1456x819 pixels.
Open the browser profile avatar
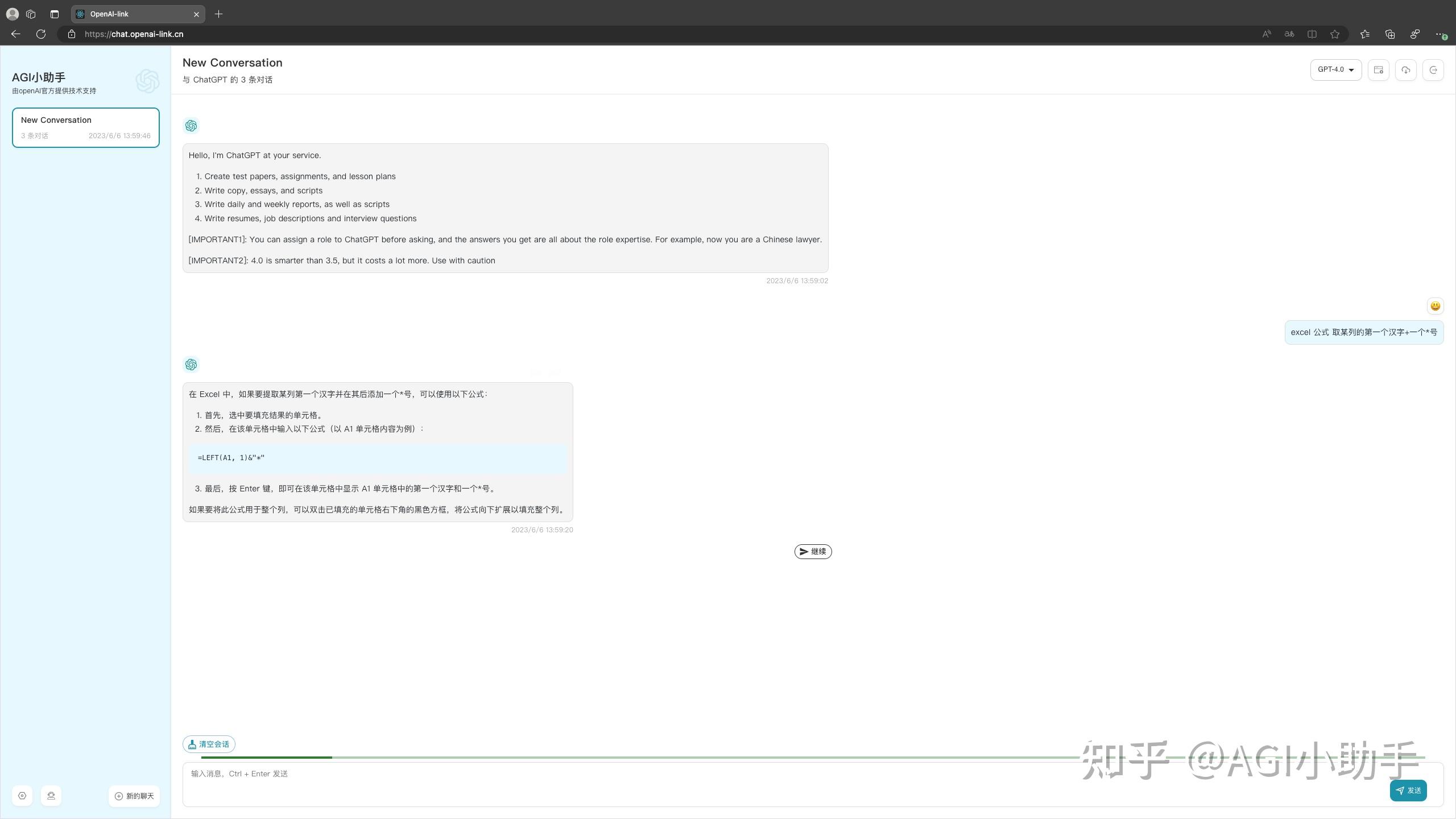click(x=12, y=14)
